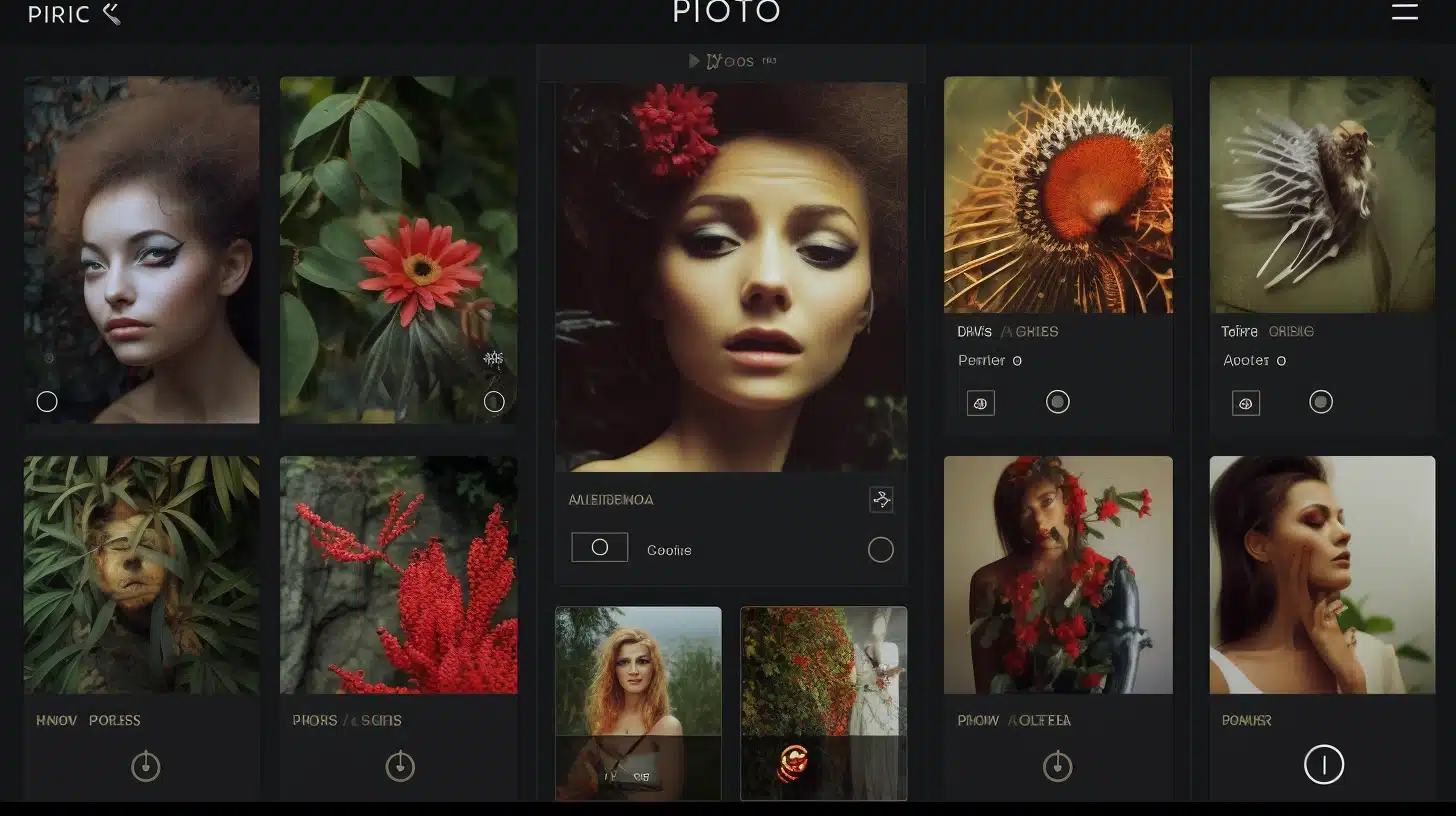Click the download icon under PHORS card
Image resolution: width=1456 pixels, height=816 pixels.
click(x=399, y=766)
